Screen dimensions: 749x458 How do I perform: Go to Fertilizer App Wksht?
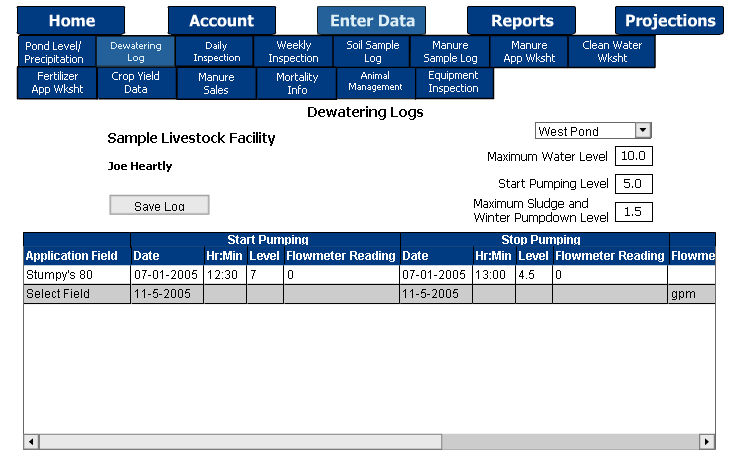[57, 83]
